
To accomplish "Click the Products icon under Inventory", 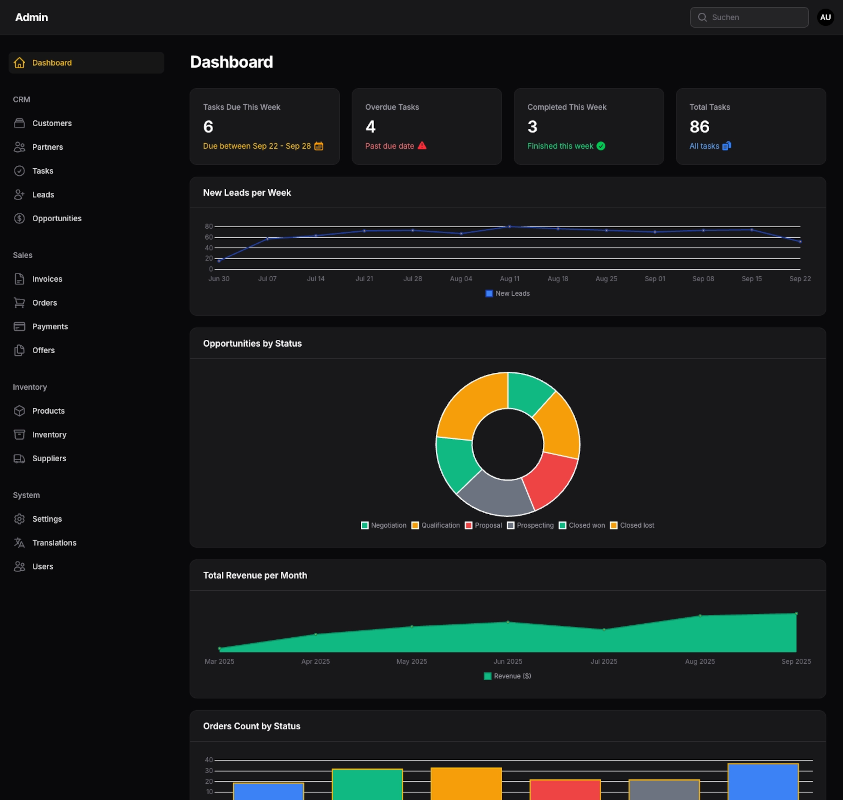I will pos(19,411).
